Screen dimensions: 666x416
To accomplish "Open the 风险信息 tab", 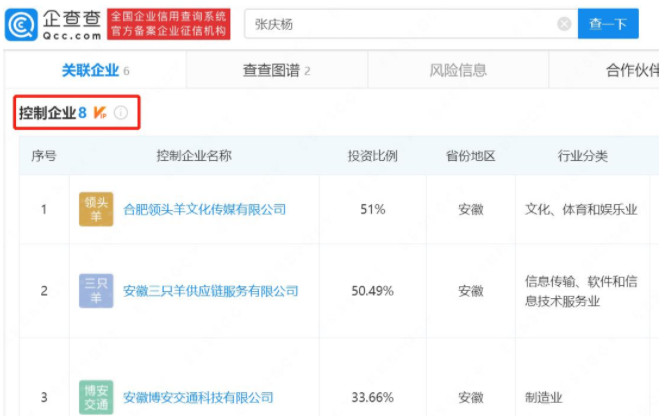I will 458,70.
